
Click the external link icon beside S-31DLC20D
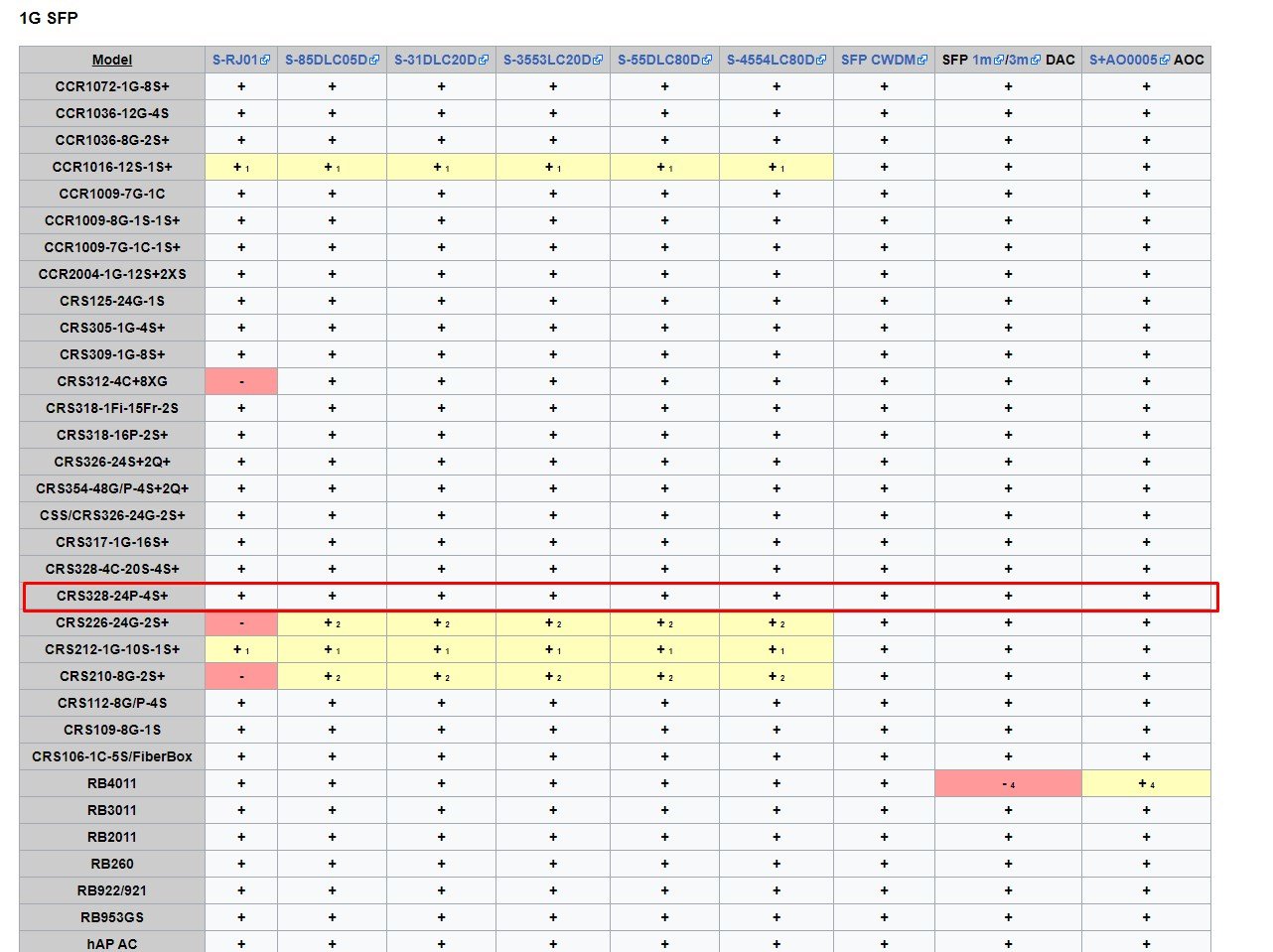[484, 60]
